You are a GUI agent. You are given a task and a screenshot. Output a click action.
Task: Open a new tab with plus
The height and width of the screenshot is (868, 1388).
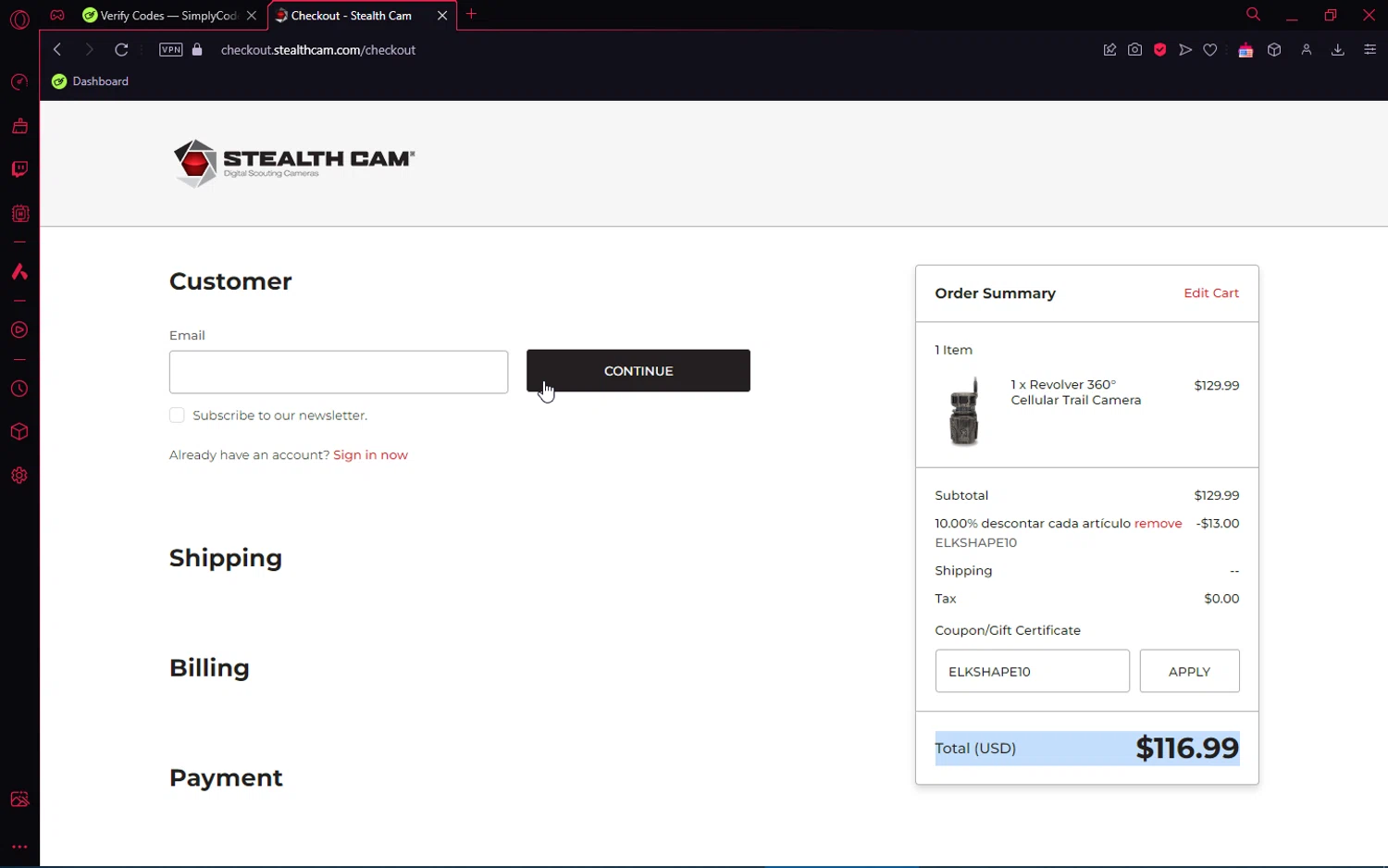click(x=472, y=14)
